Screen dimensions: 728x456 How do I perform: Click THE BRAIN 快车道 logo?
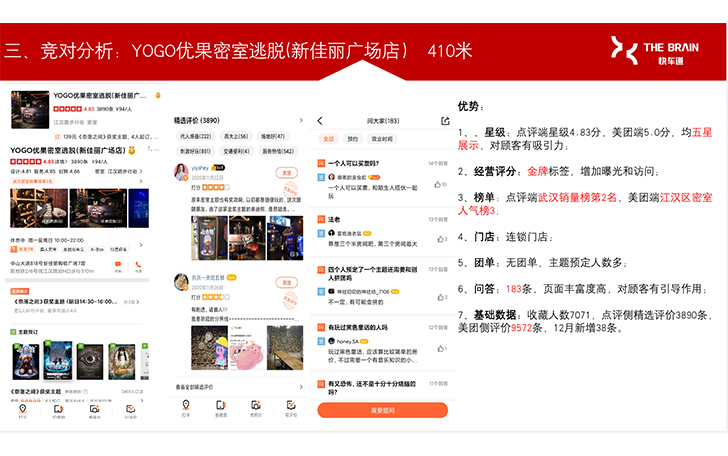point(655,50)
